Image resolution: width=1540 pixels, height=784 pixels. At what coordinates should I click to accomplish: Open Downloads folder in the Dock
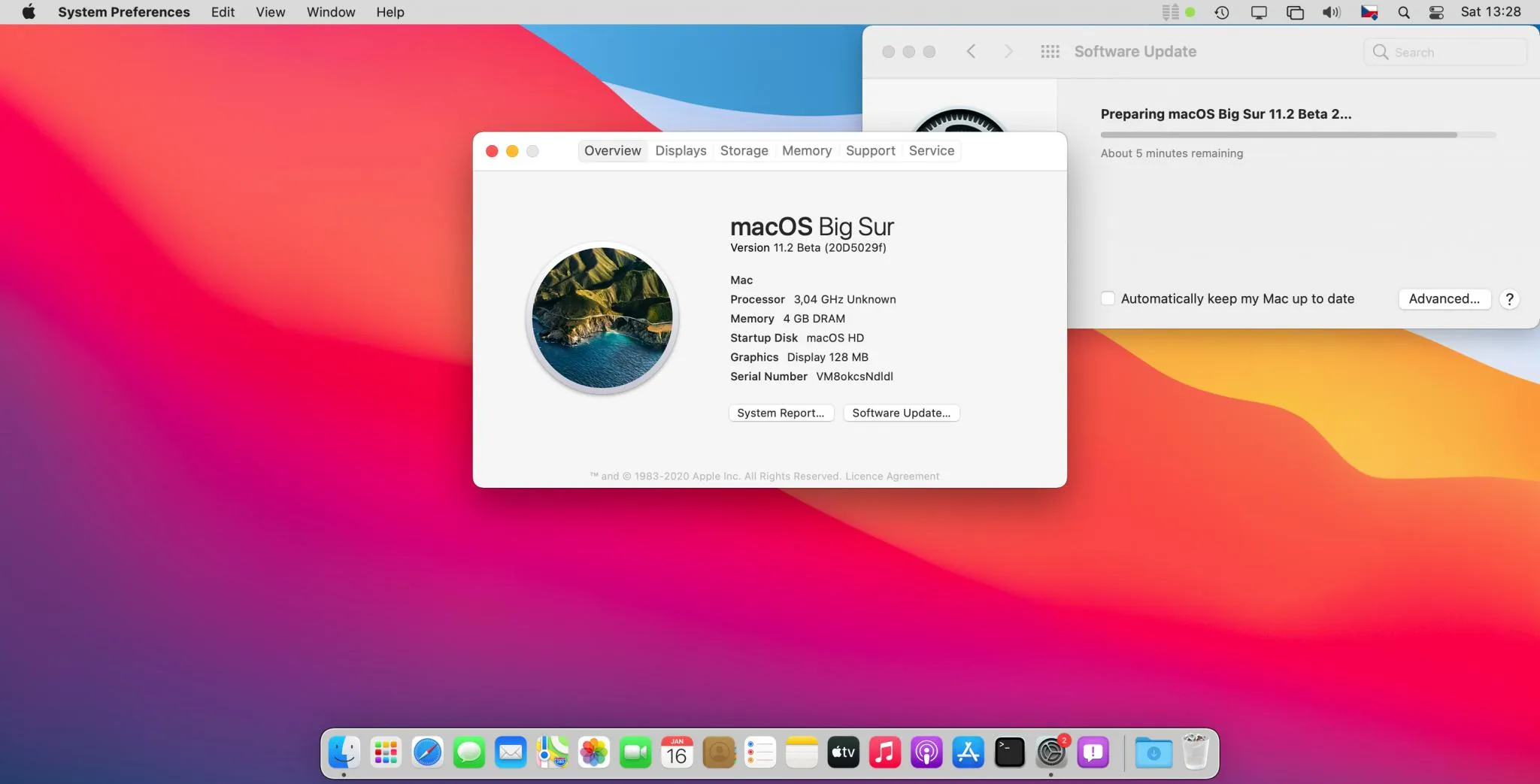tap(1153, 752)
